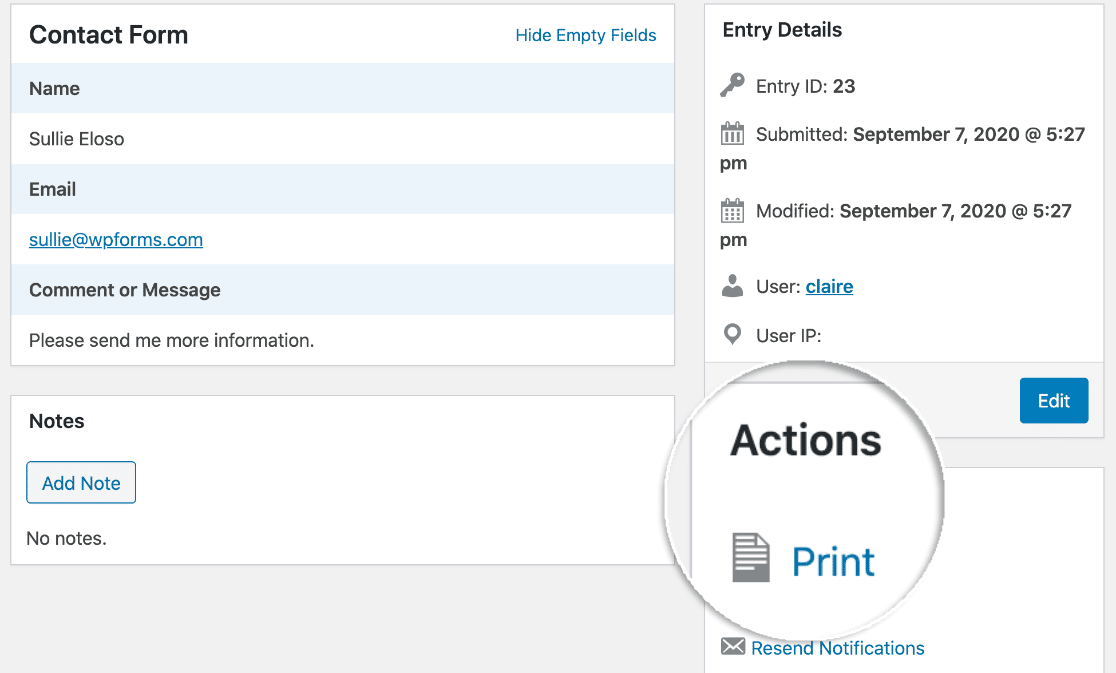Screen dimensions: 1116x673
Task: Click the Actions heading
Action: [806, 440]
